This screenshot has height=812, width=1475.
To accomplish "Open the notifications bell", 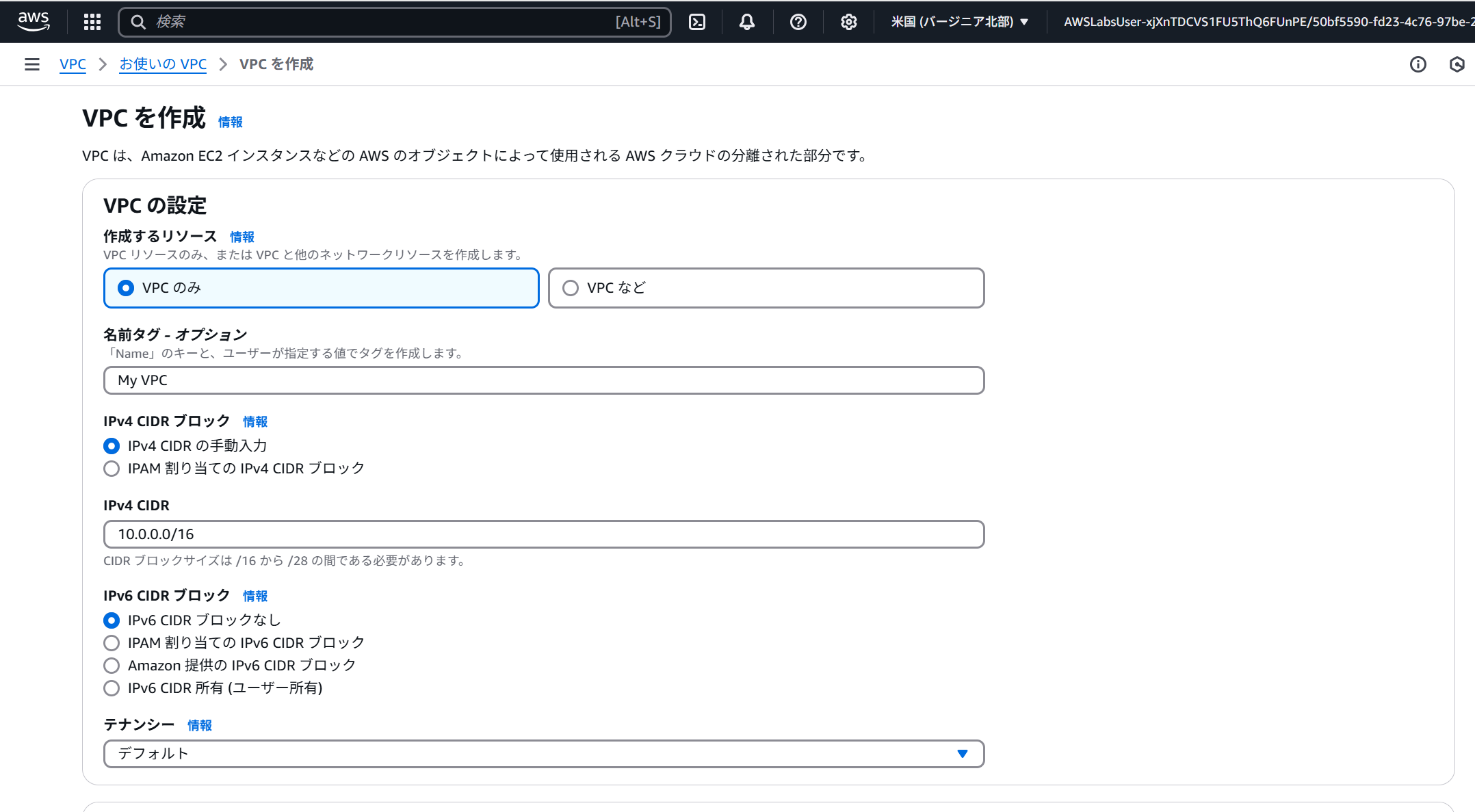I will point(747,22).
